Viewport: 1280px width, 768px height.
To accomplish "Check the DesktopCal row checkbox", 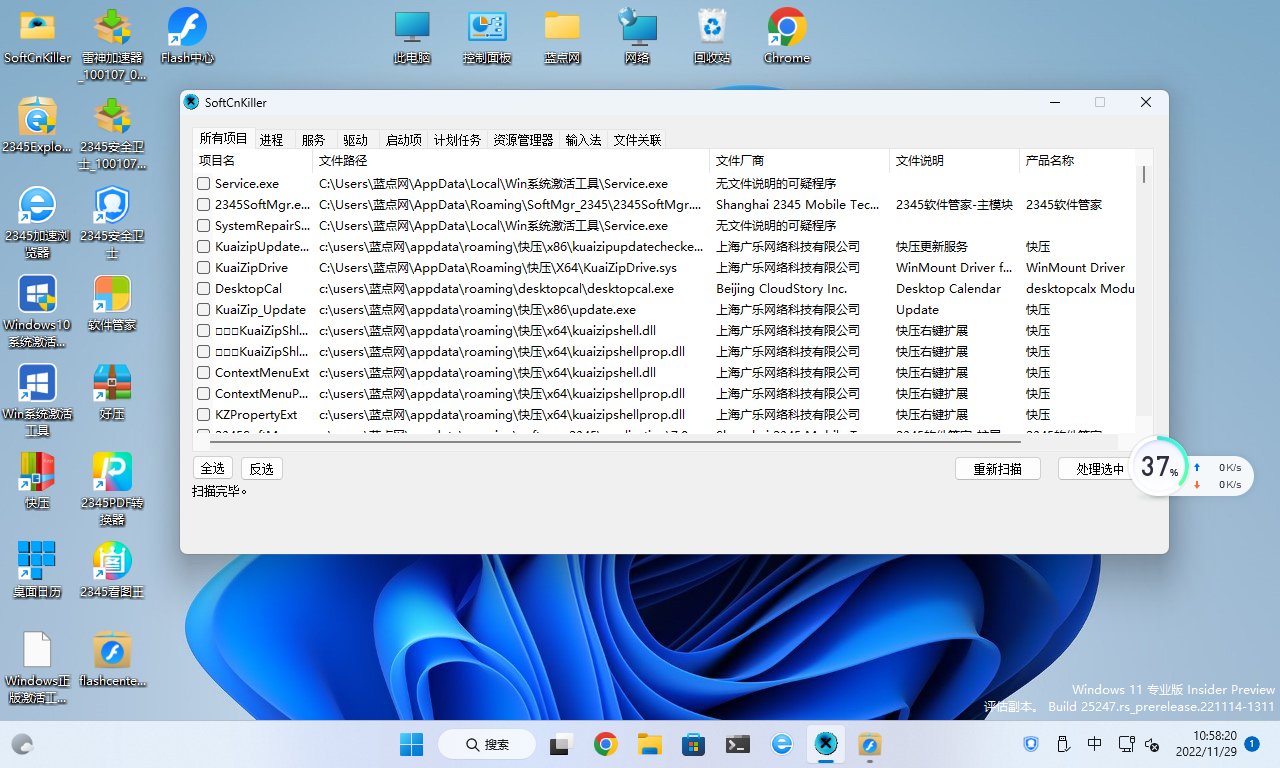I will pyautogui.click(x=204, y=289).
